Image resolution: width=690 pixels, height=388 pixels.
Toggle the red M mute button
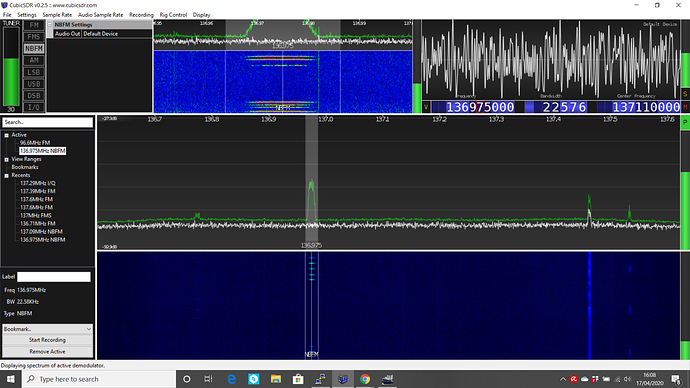pyautogui.click(x=685, y=107)
